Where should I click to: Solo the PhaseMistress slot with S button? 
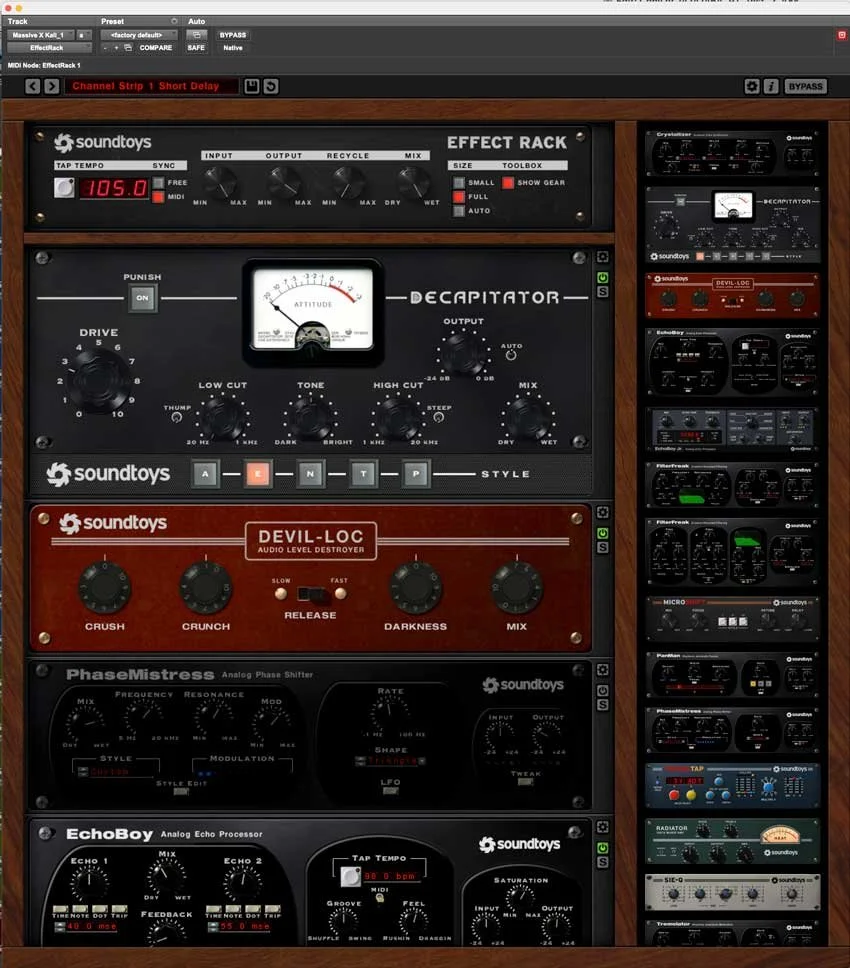(602, 705)
